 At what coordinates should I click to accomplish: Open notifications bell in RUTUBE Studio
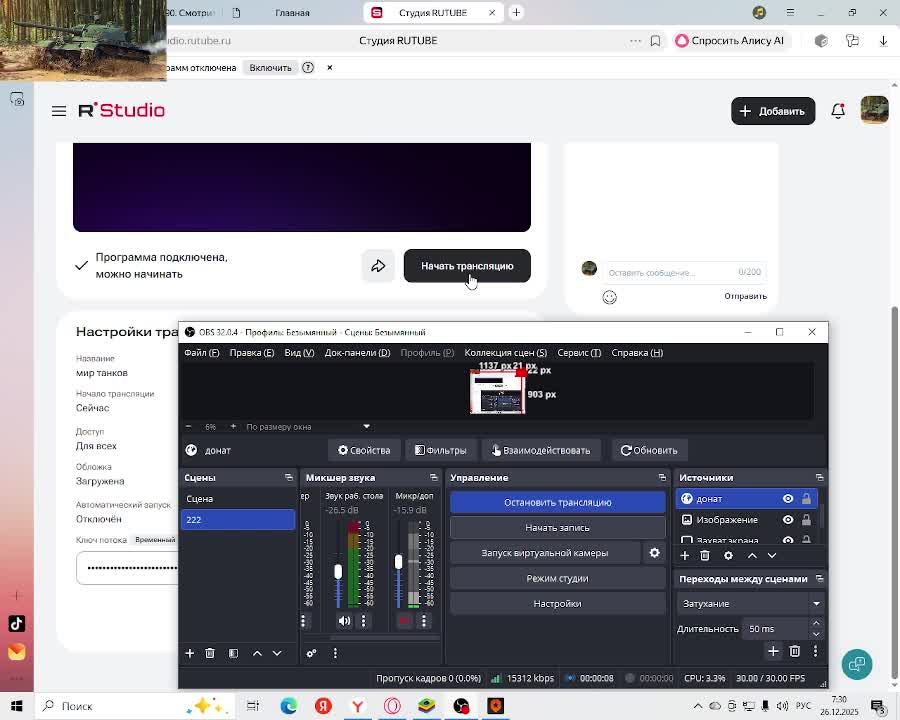[x=838, y=111]
